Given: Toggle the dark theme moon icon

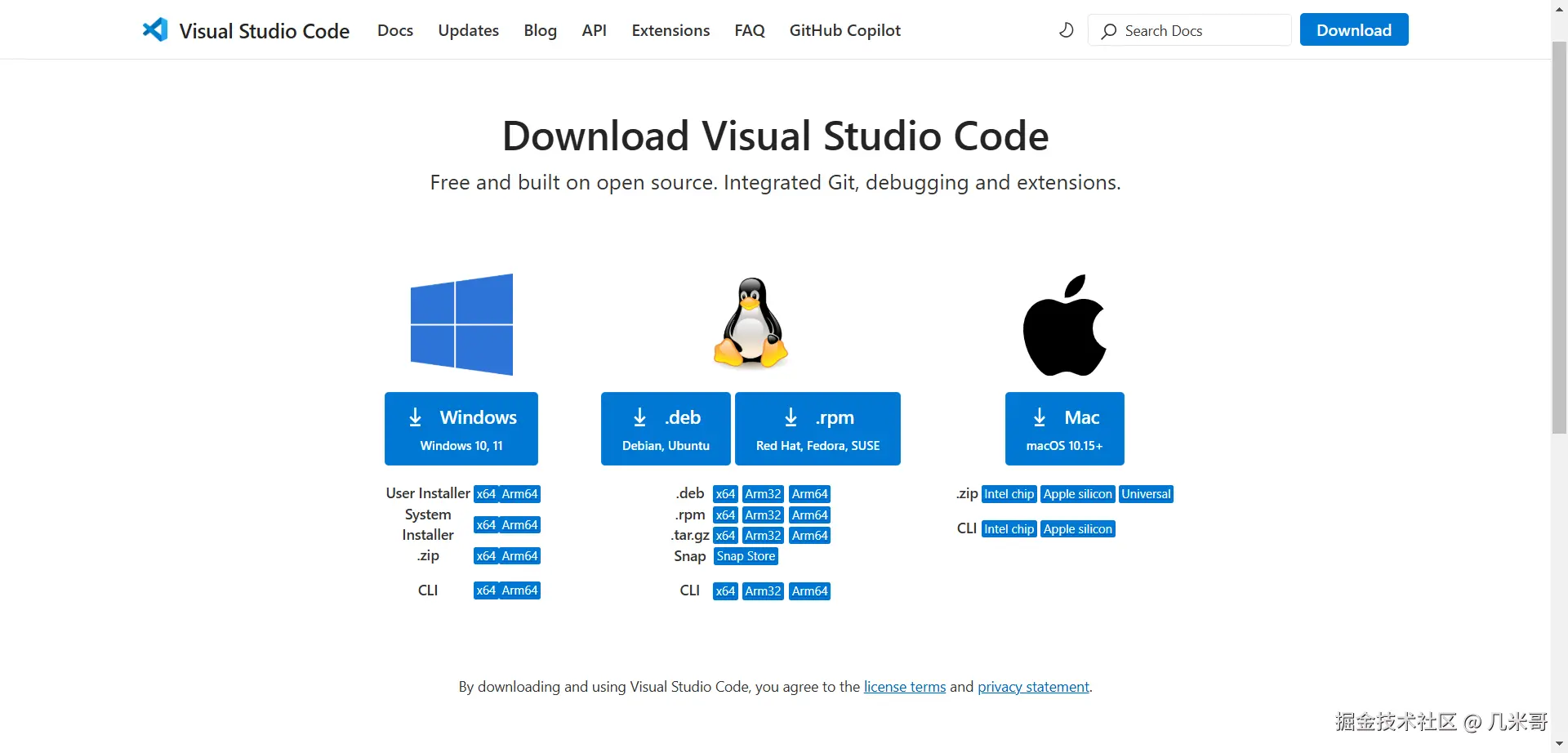Looking at the screenshot, I should click(x=1066, y=30).
